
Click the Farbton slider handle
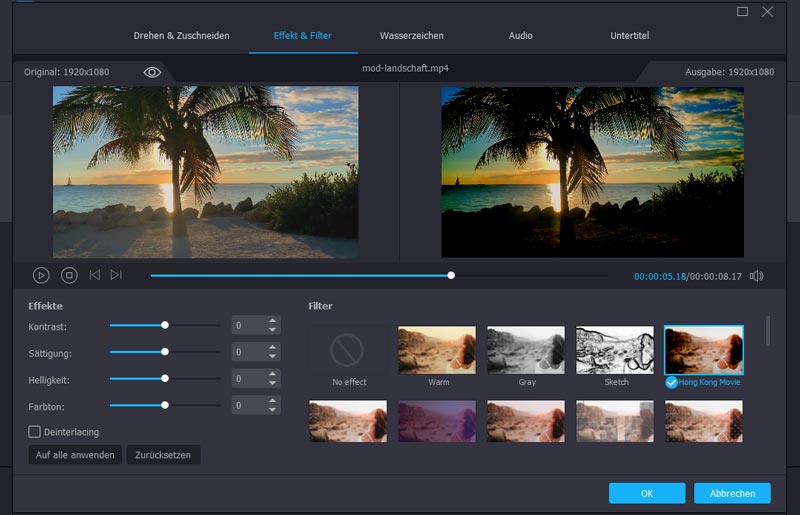point(165,405)
